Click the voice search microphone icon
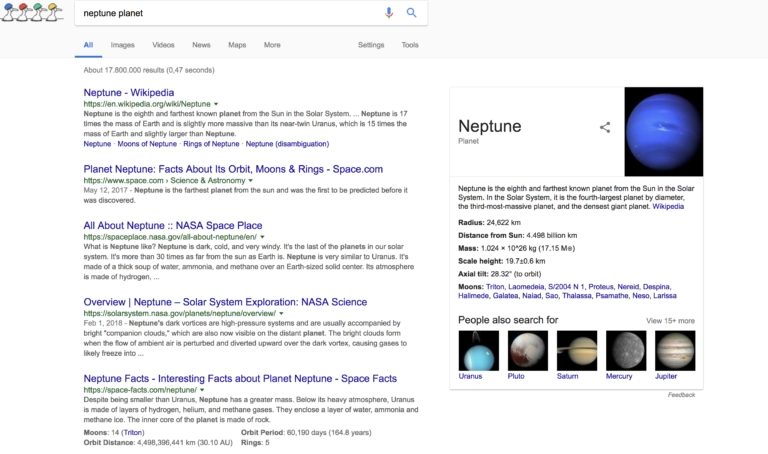 point(388,13)
